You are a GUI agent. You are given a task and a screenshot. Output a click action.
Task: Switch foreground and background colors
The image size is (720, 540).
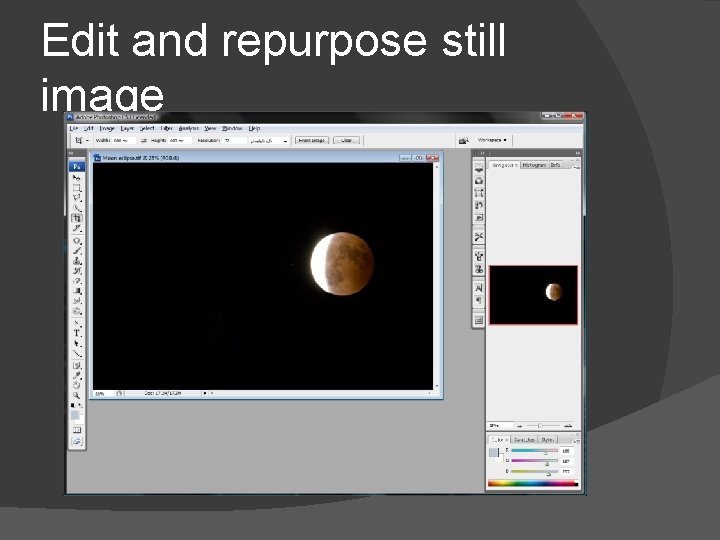point(81,406)
